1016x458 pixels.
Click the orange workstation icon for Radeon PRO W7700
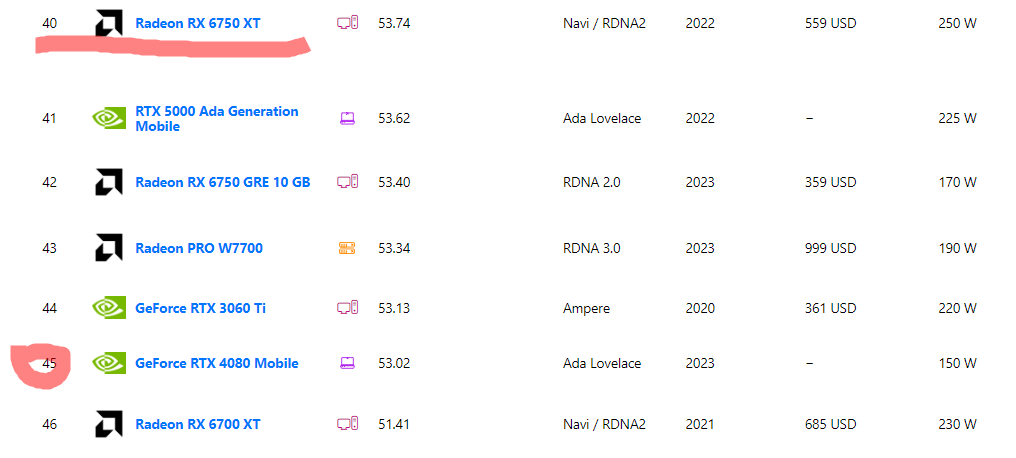347,248
